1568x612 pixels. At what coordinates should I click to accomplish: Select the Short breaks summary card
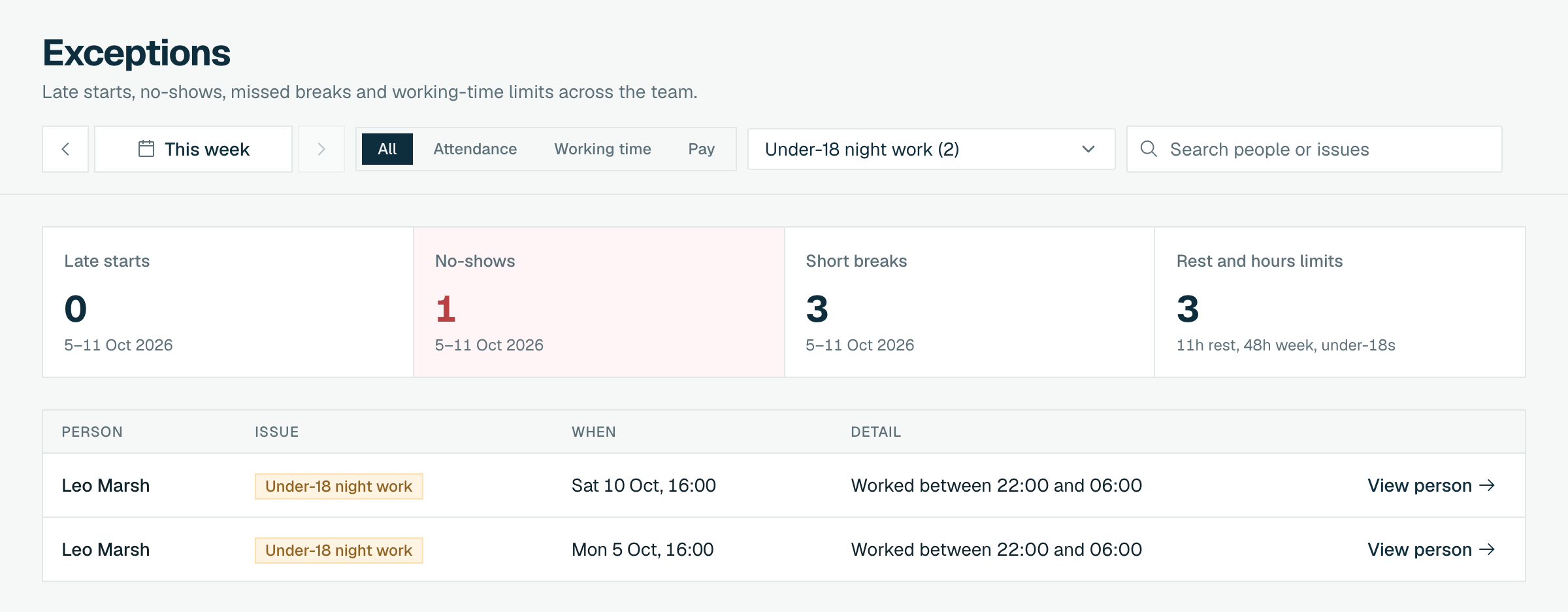[x=970, y=302]
